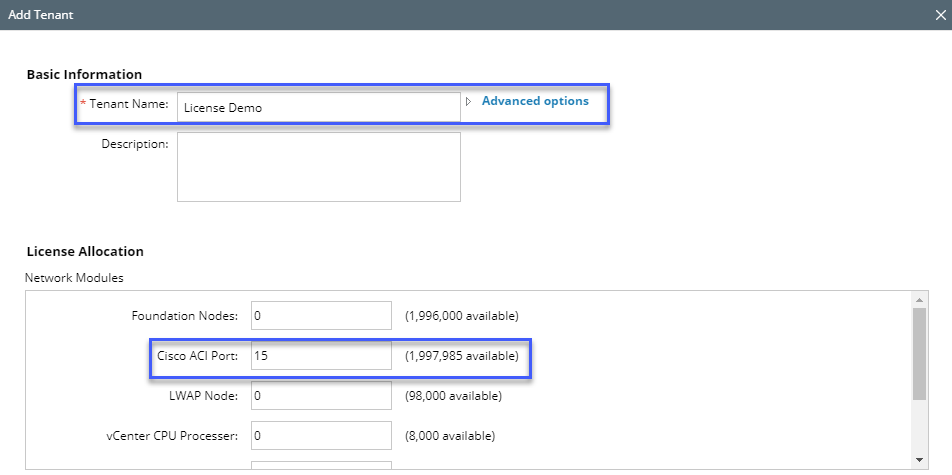Click the Network Modules scrollbar thumb
This screenshot has height=475, width=952.
[919, 352]
